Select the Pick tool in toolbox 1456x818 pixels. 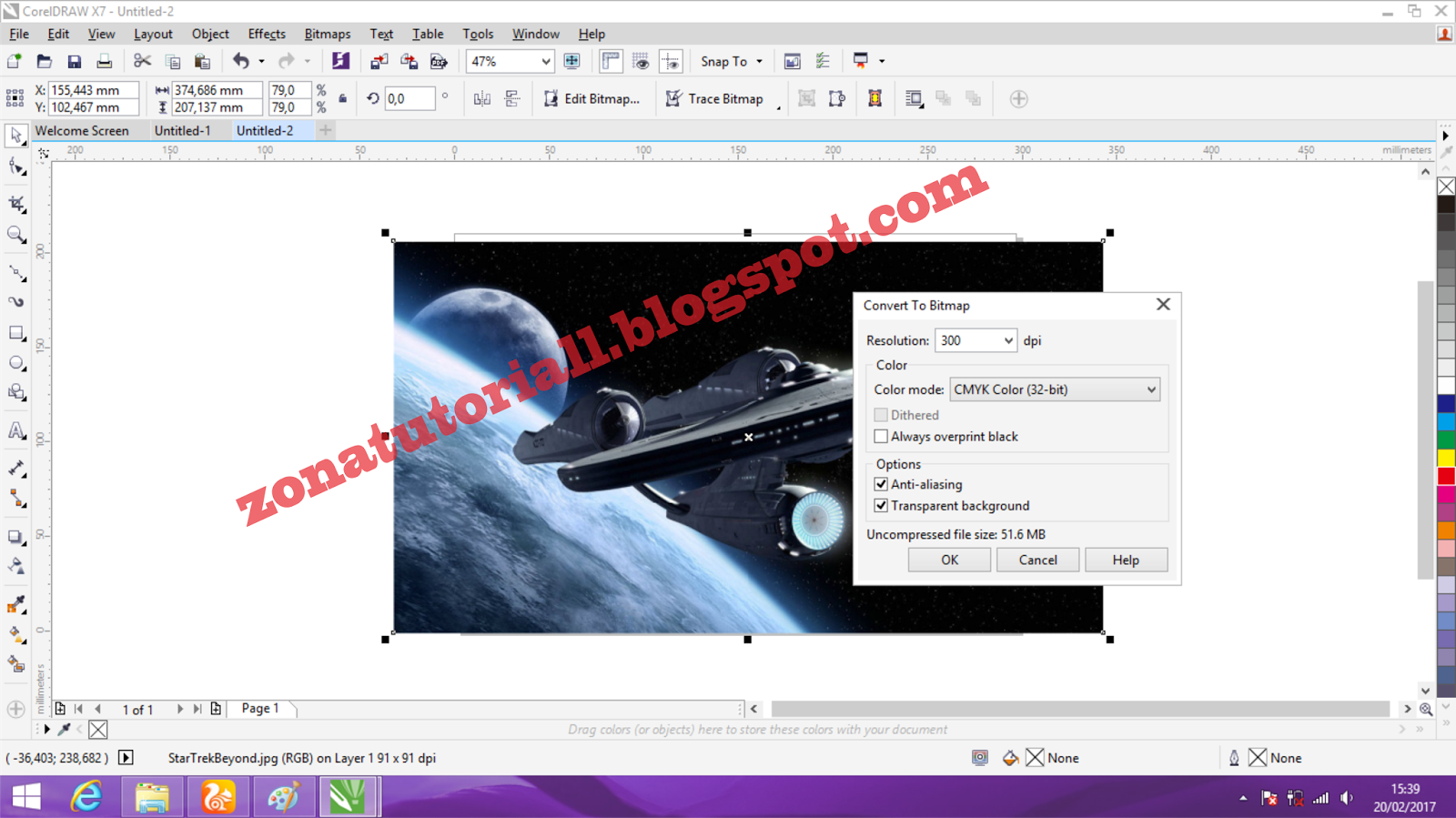(x=16, y=136)
